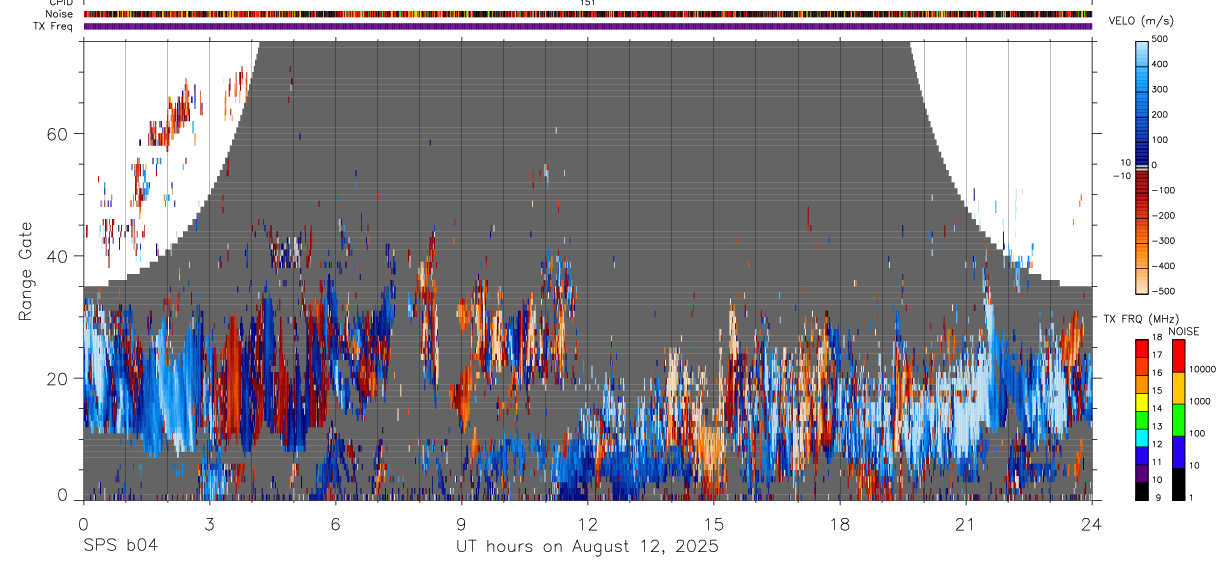
Task: Click the 18 tick on UT hours axis
Action: point(840,525)
